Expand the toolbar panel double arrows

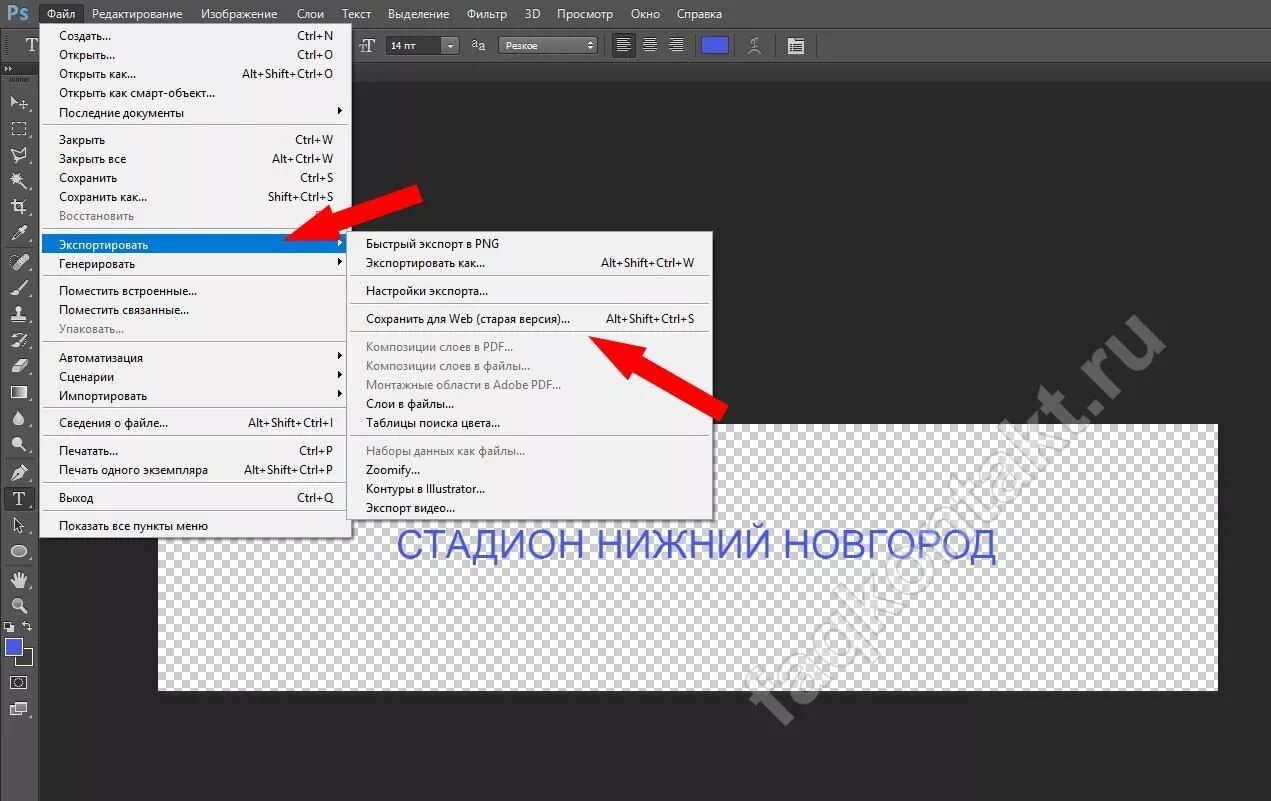(10, 69)
